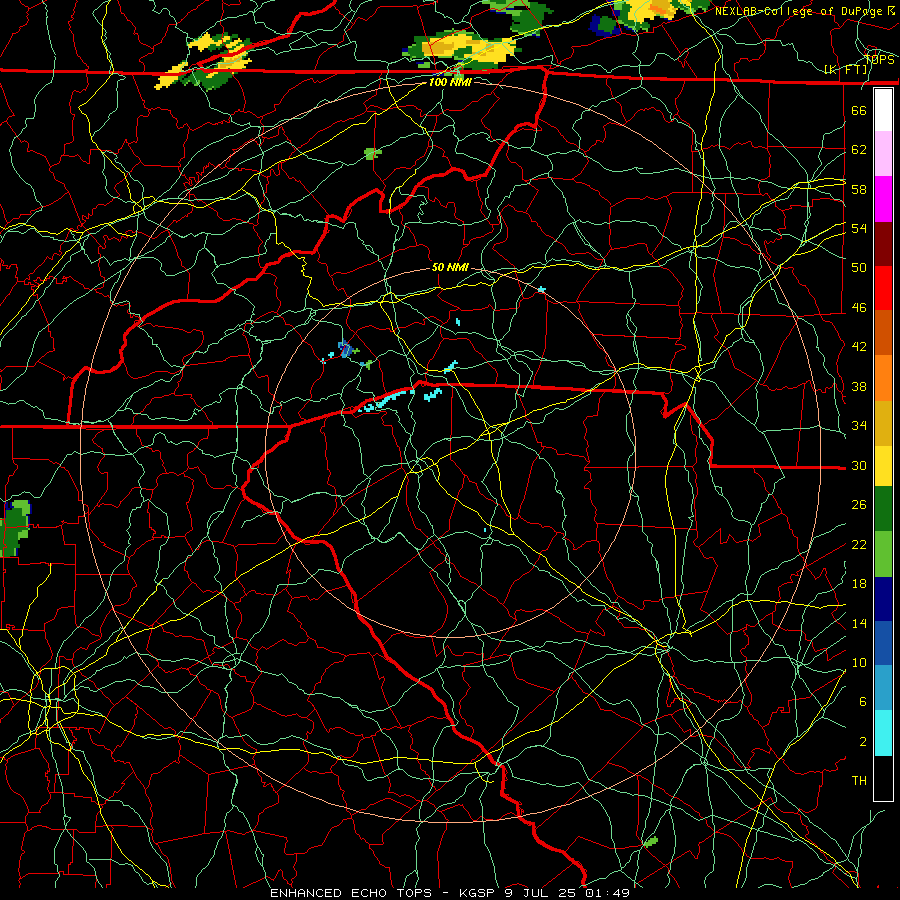Click the small green echo near the bottom right
Screen dimensions: 900x900
[x=650, y=841]
